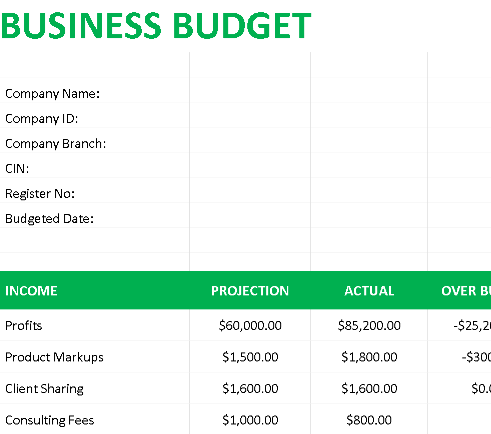491x434 pixels.
Task: Select Profits actual $85,200.00
Action: [369, 325]
